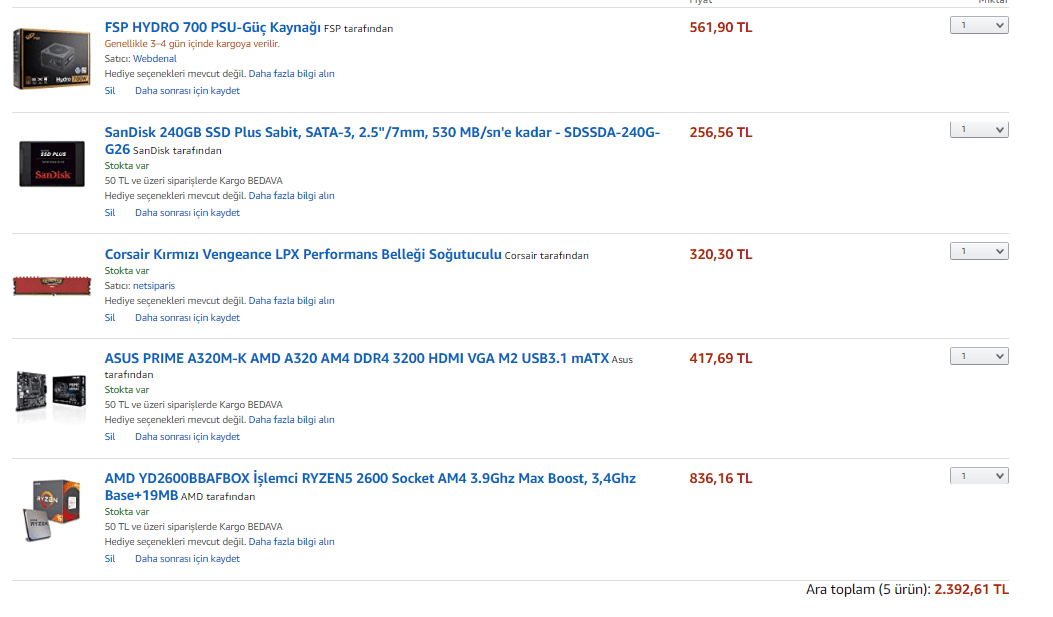Open the SanDisk 240GB SSD Plus product link

[382, 132]
